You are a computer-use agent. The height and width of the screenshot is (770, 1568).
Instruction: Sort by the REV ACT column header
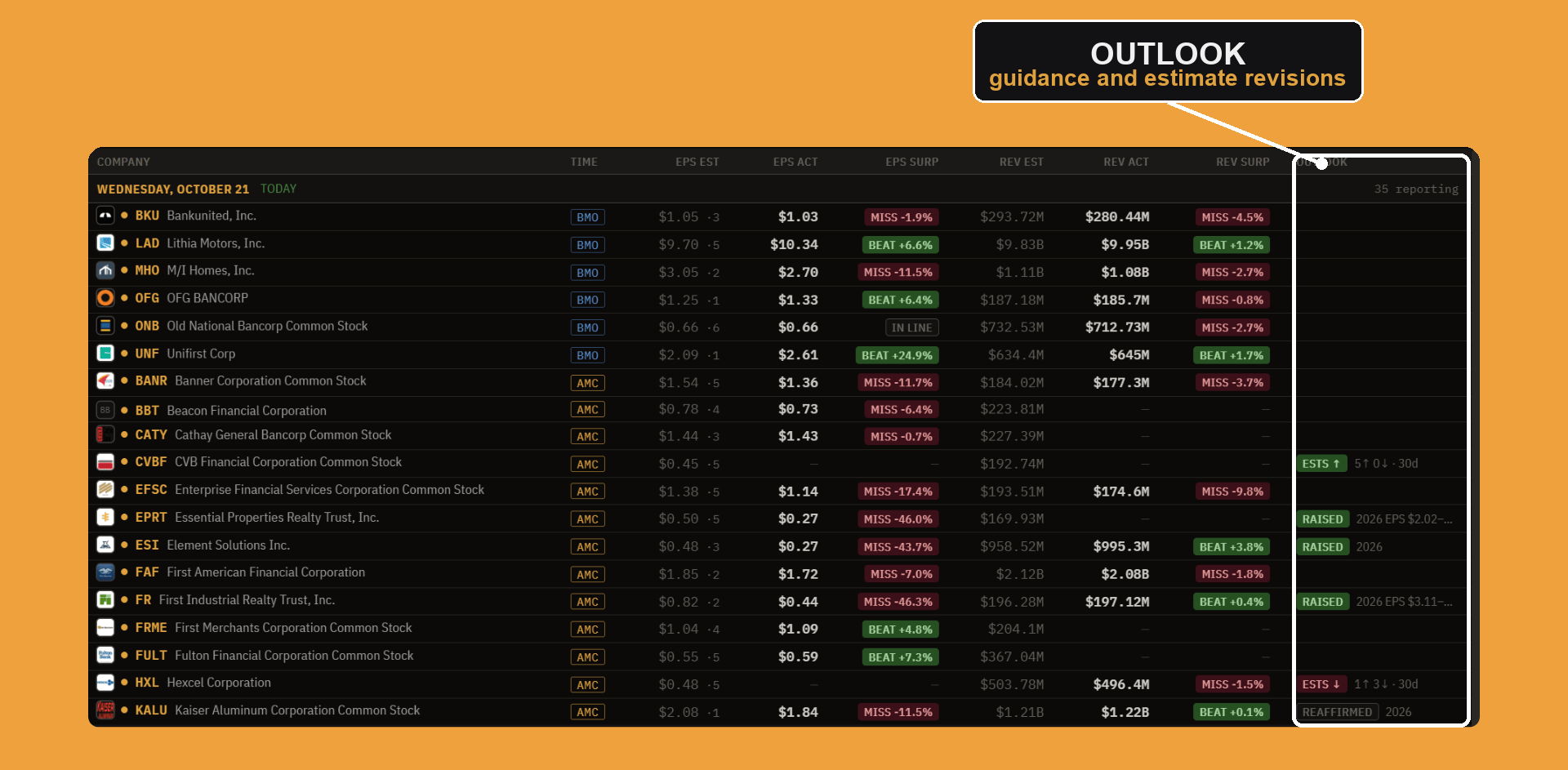[x=1126, y=162]
